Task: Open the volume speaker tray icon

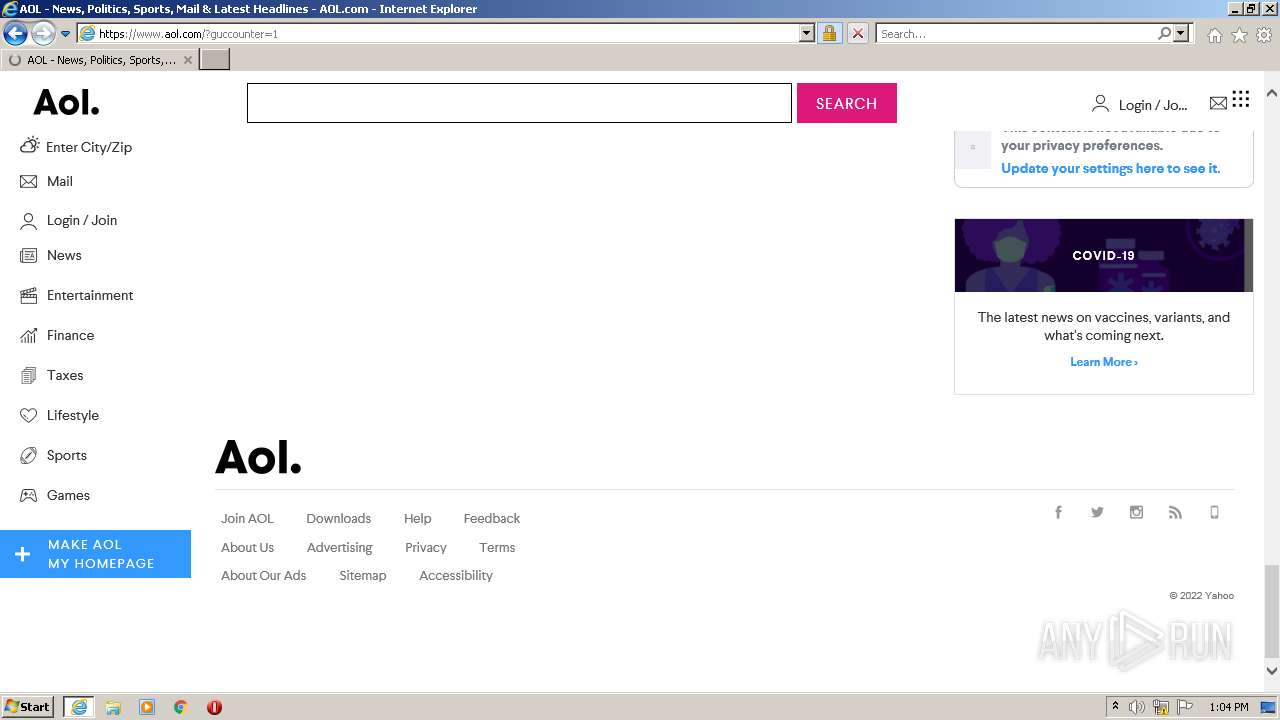Action: click(1137, 707)
